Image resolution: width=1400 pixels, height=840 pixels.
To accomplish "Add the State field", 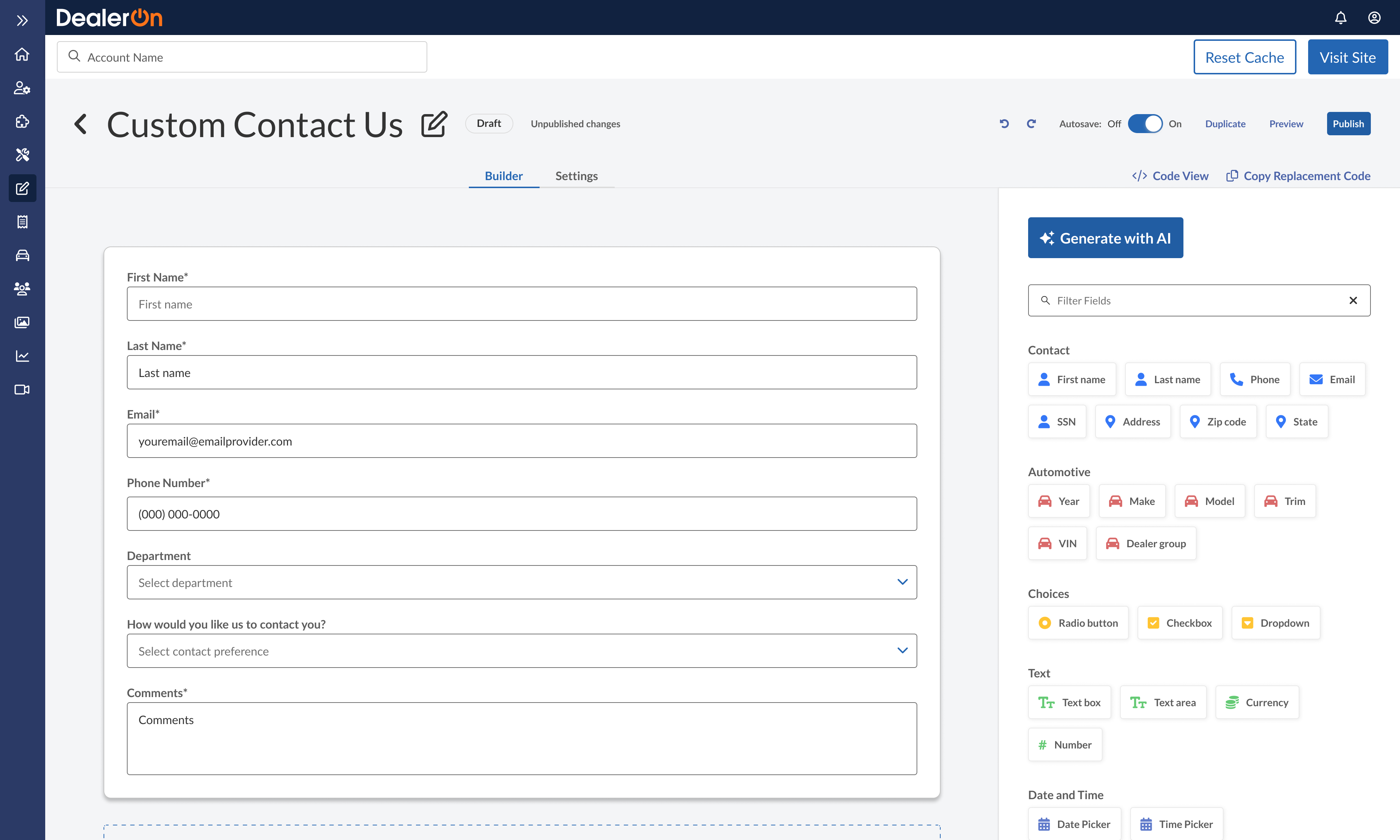I will click(x=1296, y=422).
